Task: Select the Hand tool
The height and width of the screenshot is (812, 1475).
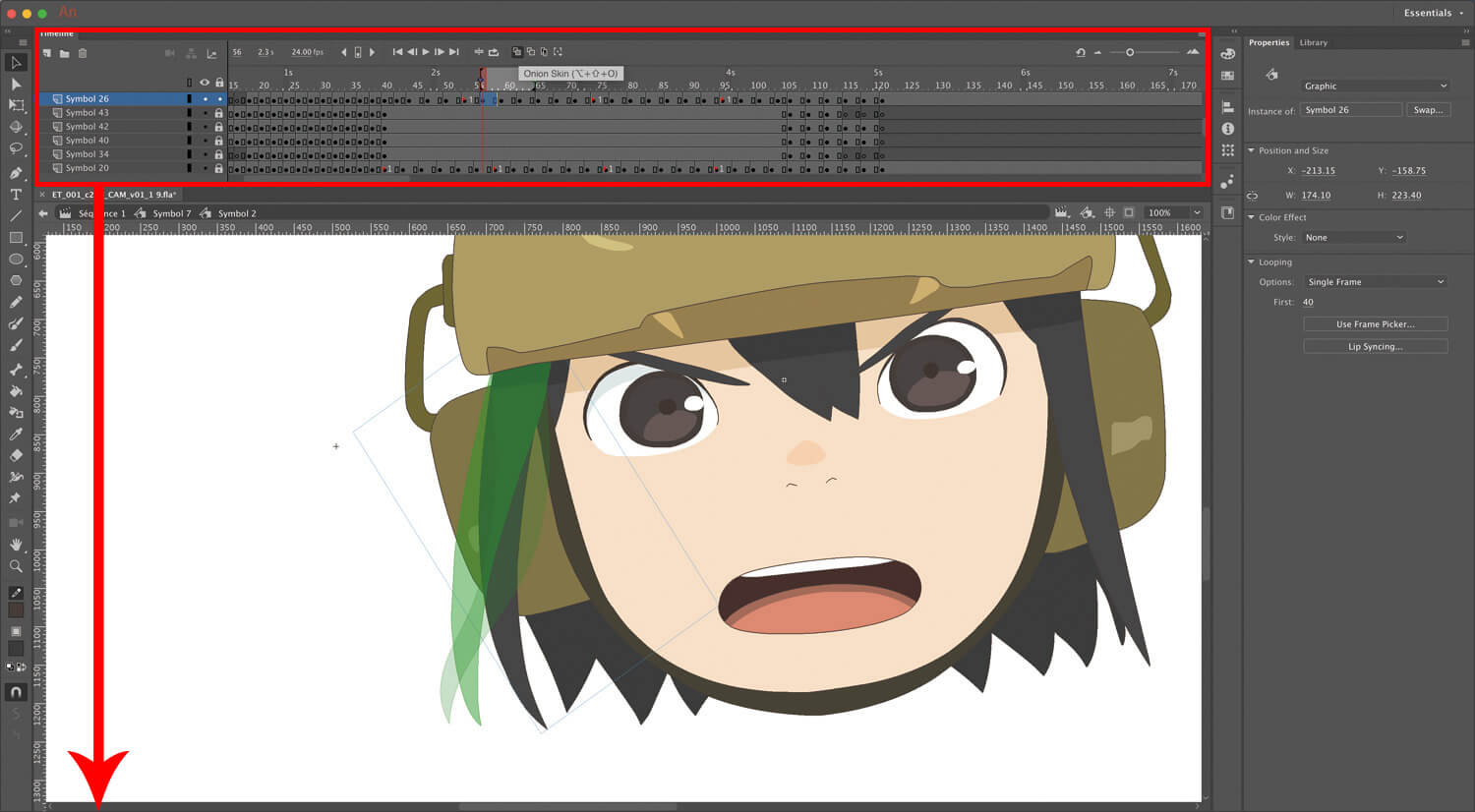Action: click(16, 545)
